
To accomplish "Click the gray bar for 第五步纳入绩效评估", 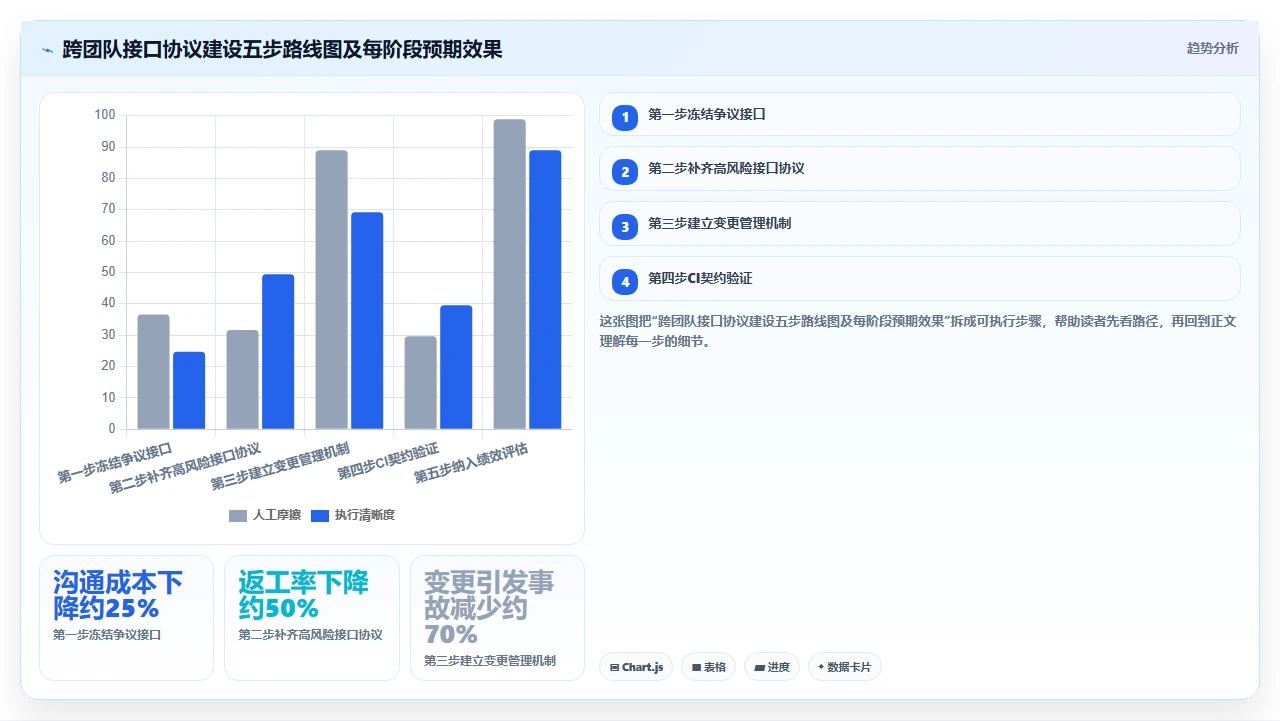I will point(509,274).
